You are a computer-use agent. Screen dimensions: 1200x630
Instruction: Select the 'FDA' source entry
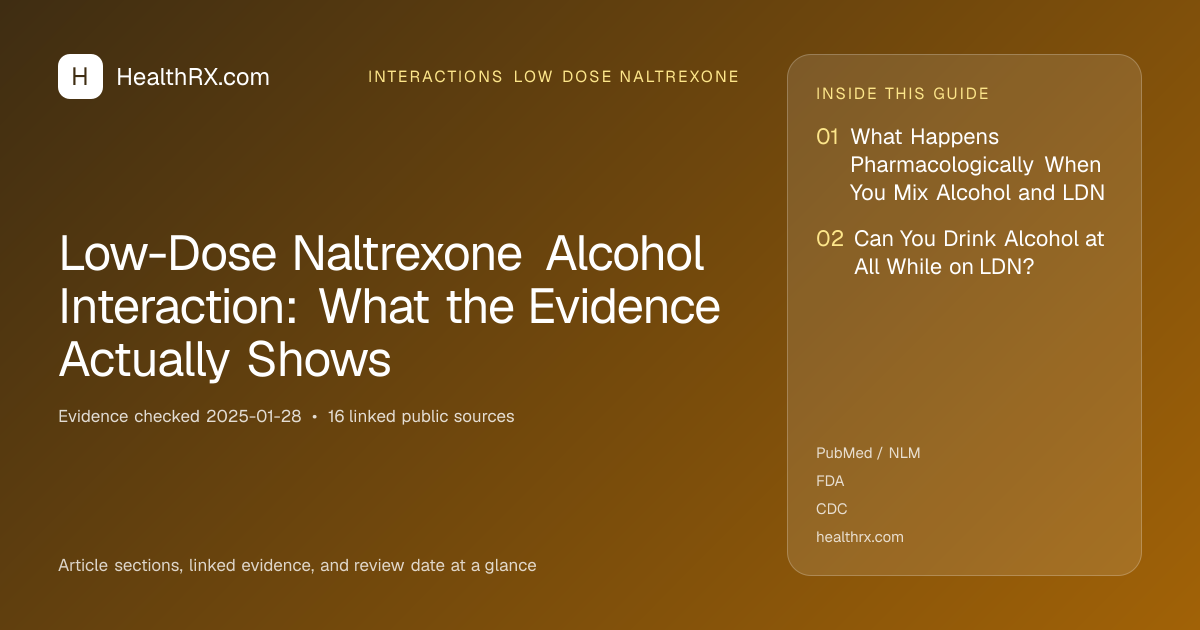[830, 481]
